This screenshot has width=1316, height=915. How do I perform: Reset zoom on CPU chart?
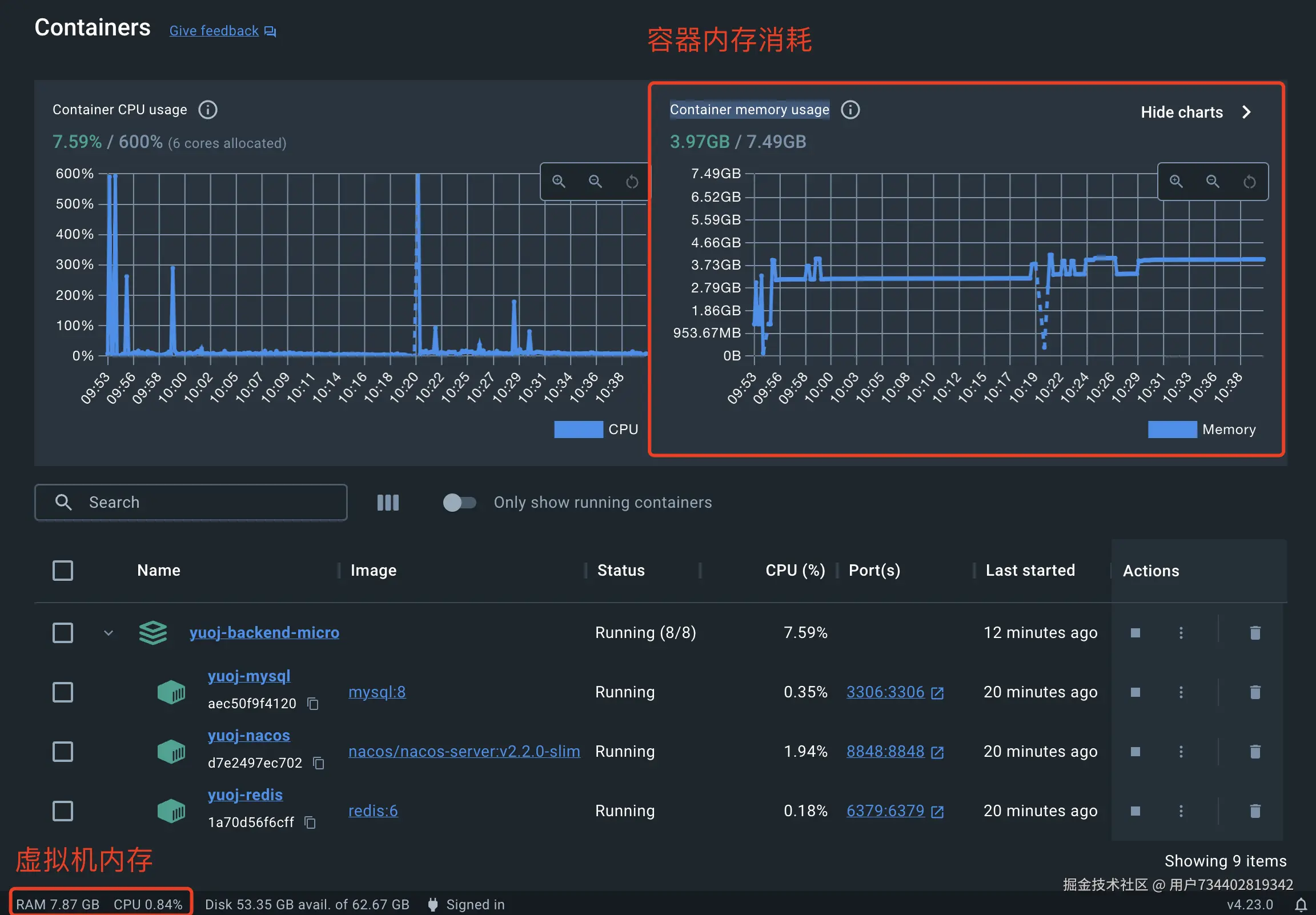pos(632,182)
